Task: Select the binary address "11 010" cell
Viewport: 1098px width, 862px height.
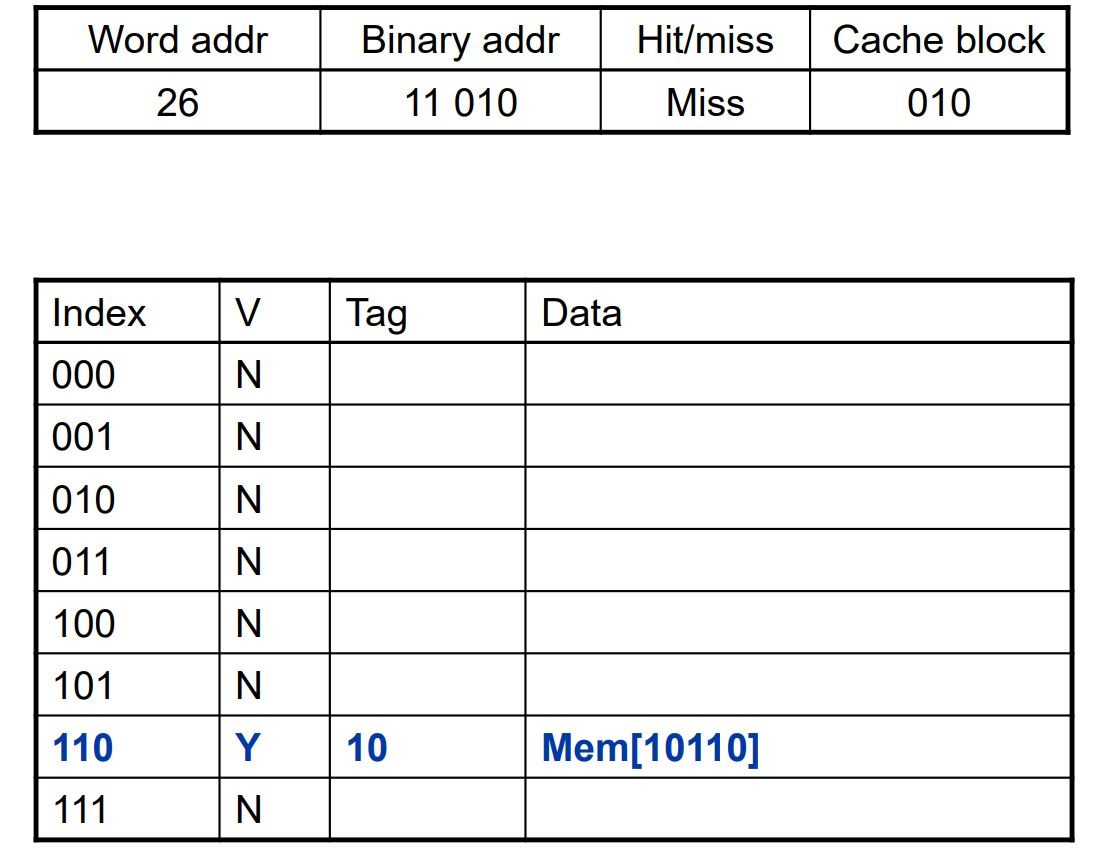Action: (460, 102)
